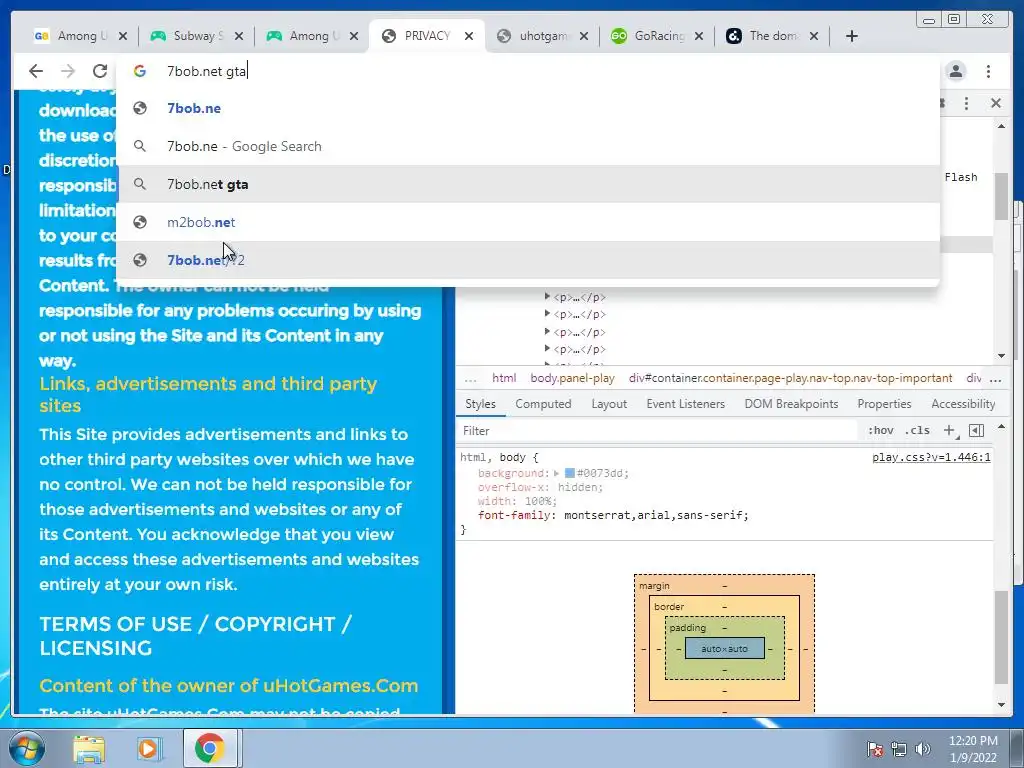The width and height of the screenshot is (1024, 768).
Task: Open a new browser tab
Action: 852,36
